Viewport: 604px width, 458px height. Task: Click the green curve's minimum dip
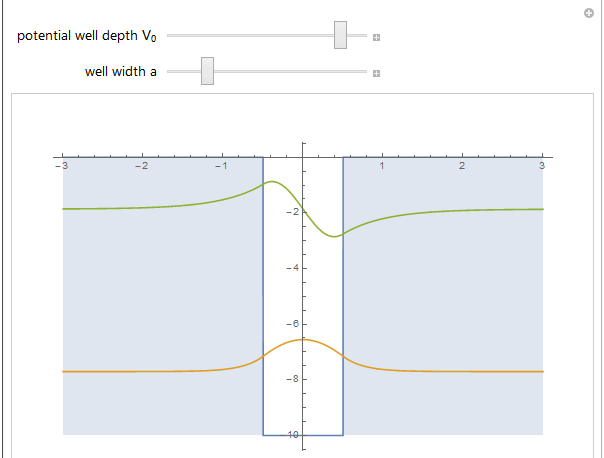[336, 236]
